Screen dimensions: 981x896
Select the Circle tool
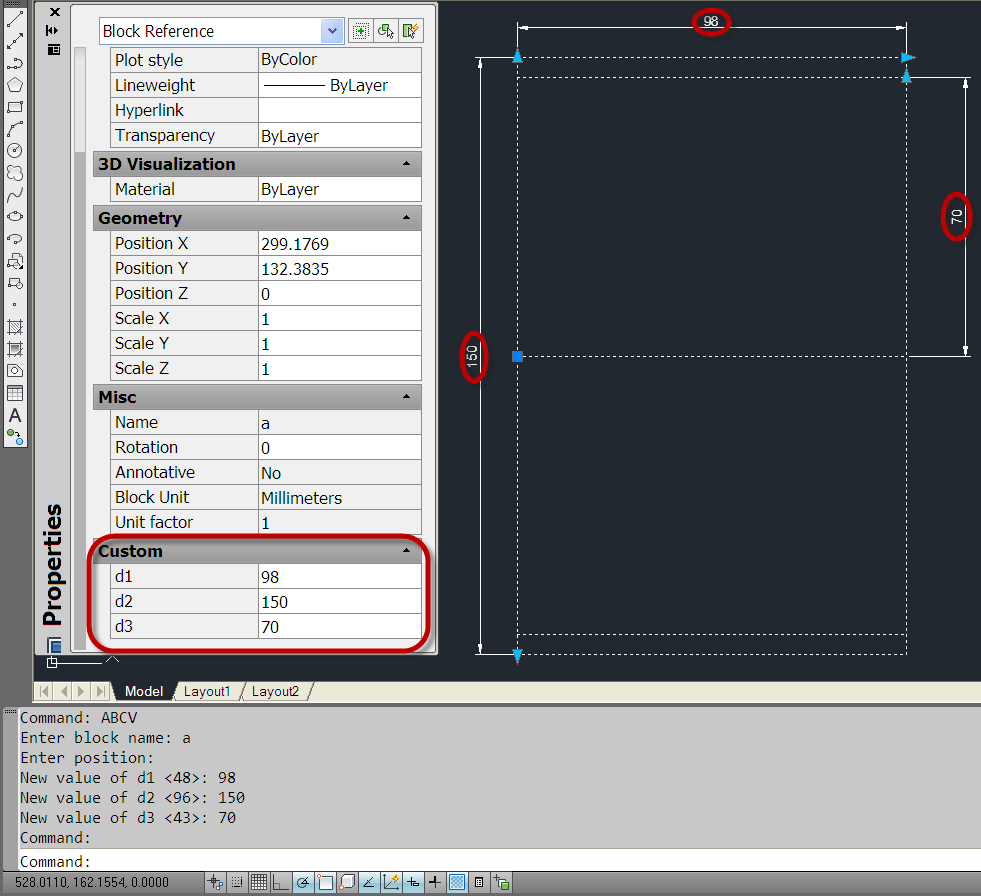click(14, 151)
